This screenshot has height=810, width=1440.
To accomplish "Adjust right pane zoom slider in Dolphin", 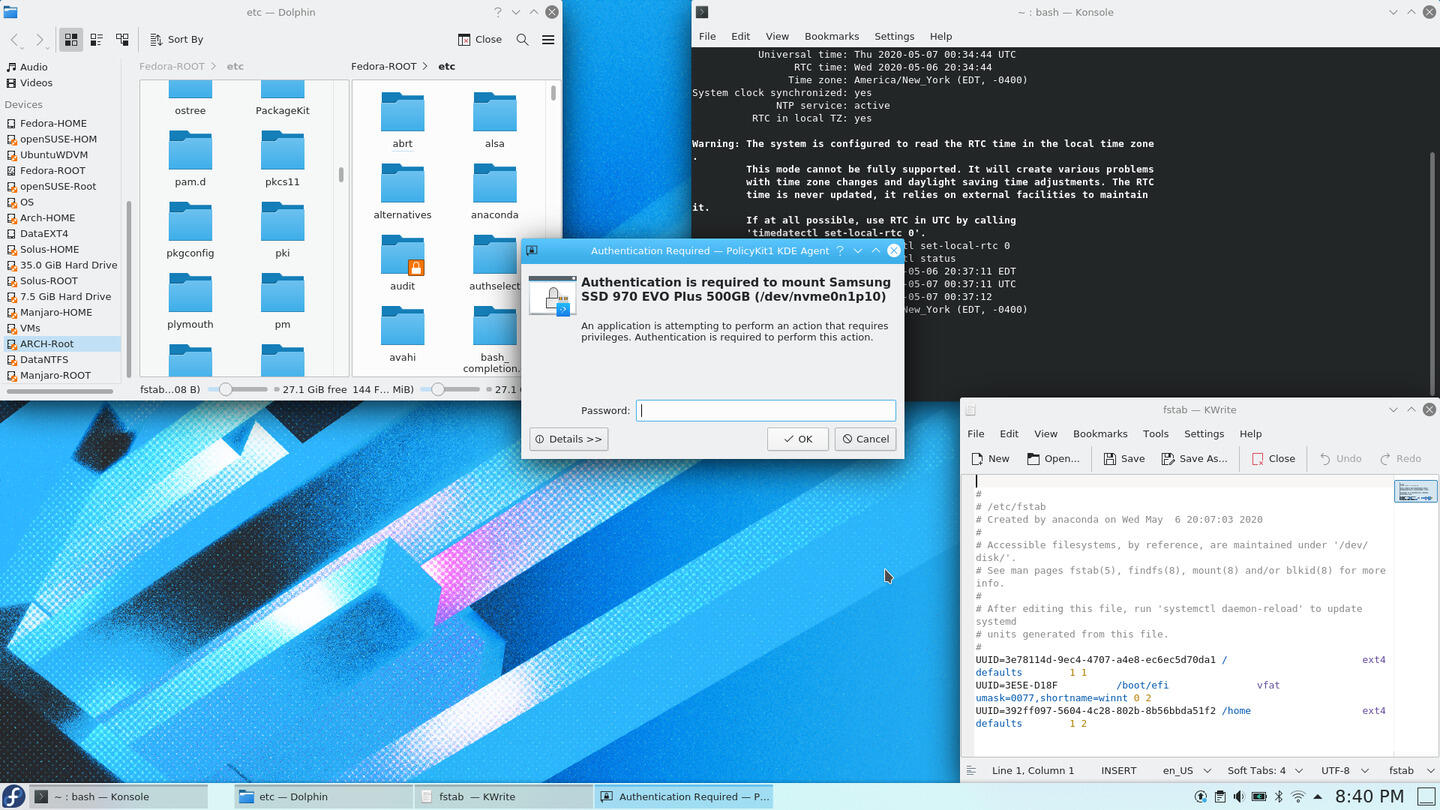I will pos(449,389).
